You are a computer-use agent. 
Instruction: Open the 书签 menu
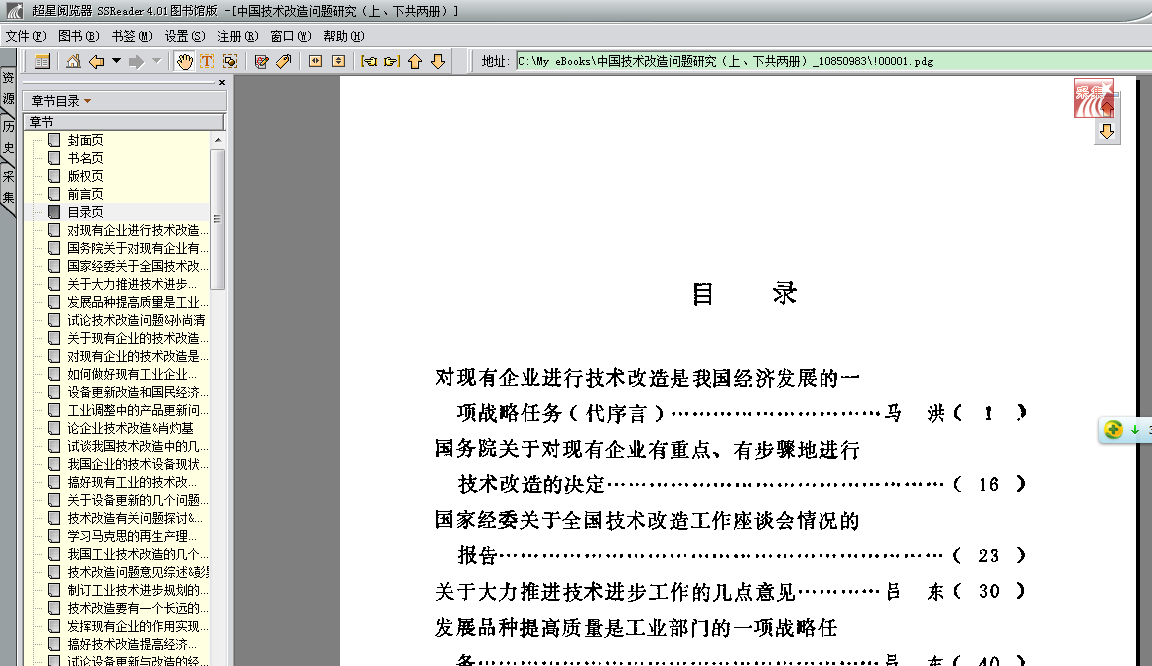(132, 36)
